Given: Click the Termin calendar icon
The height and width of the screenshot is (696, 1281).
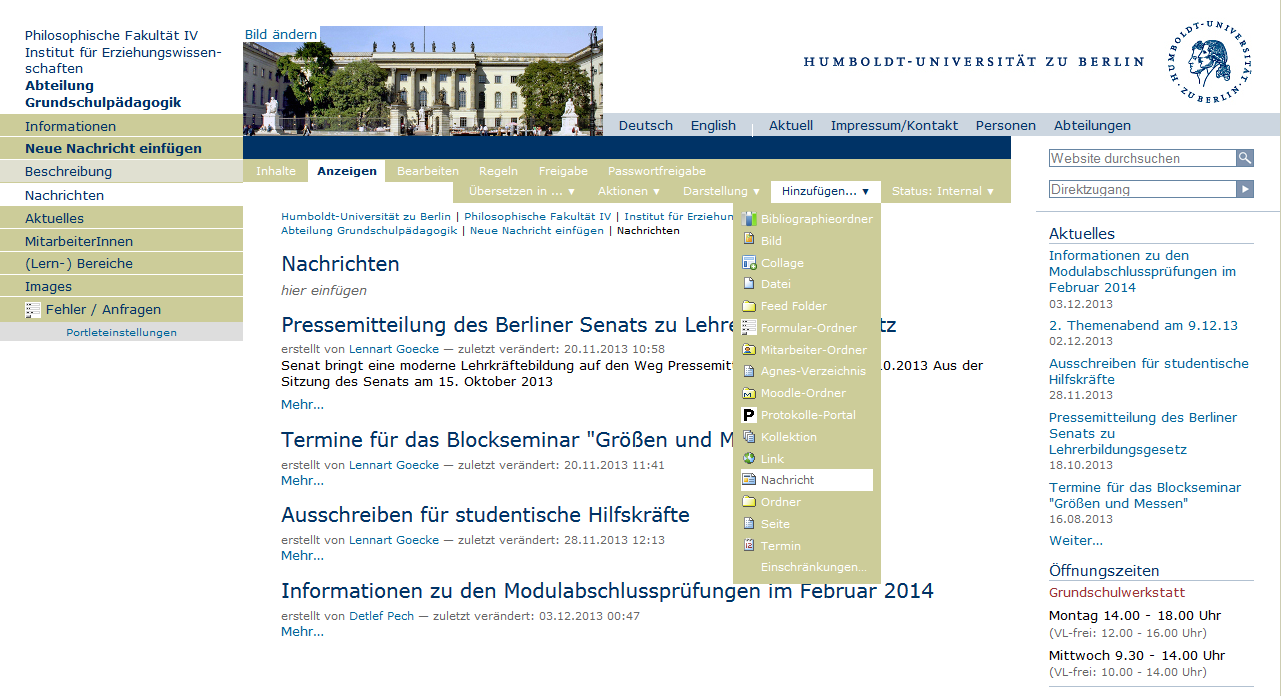Looking at the screenshot, I should point(749,546).
